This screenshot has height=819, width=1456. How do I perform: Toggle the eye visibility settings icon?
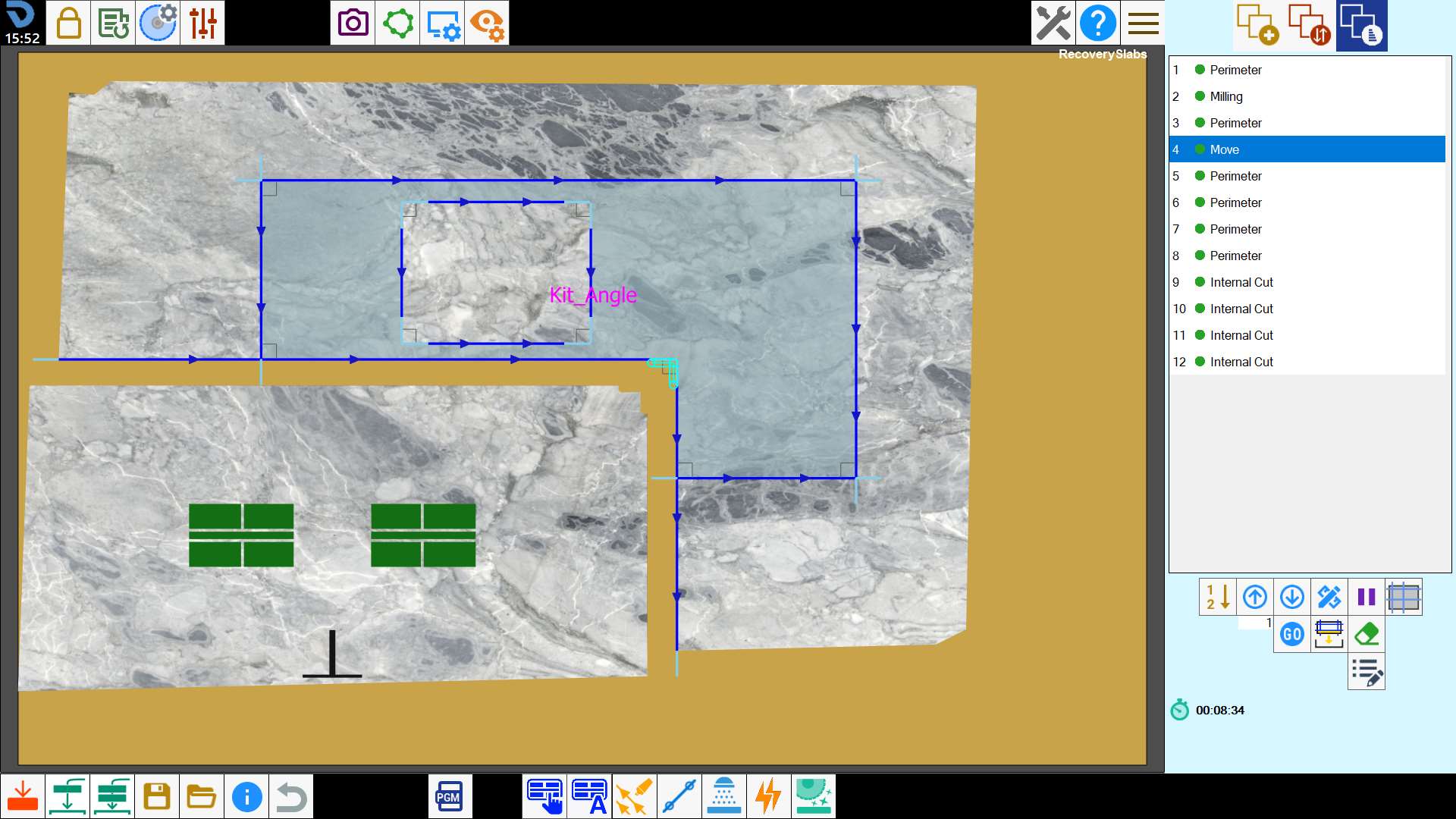[x=487, y=23]
